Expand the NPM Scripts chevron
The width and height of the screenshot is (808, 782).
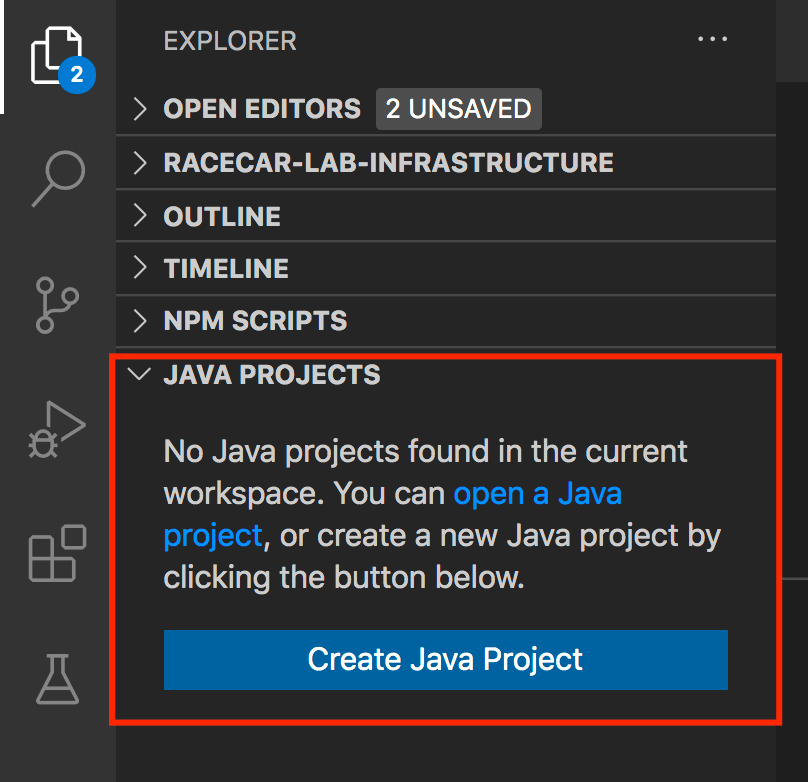tap(140, 320)
